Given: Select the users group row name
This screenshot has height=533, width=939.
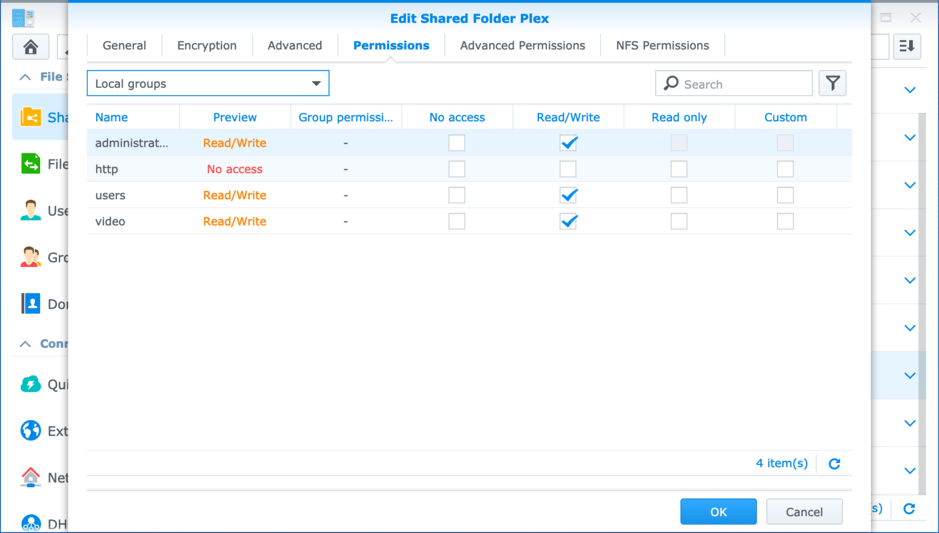Looking at the screenshot, I should [110, 195].
